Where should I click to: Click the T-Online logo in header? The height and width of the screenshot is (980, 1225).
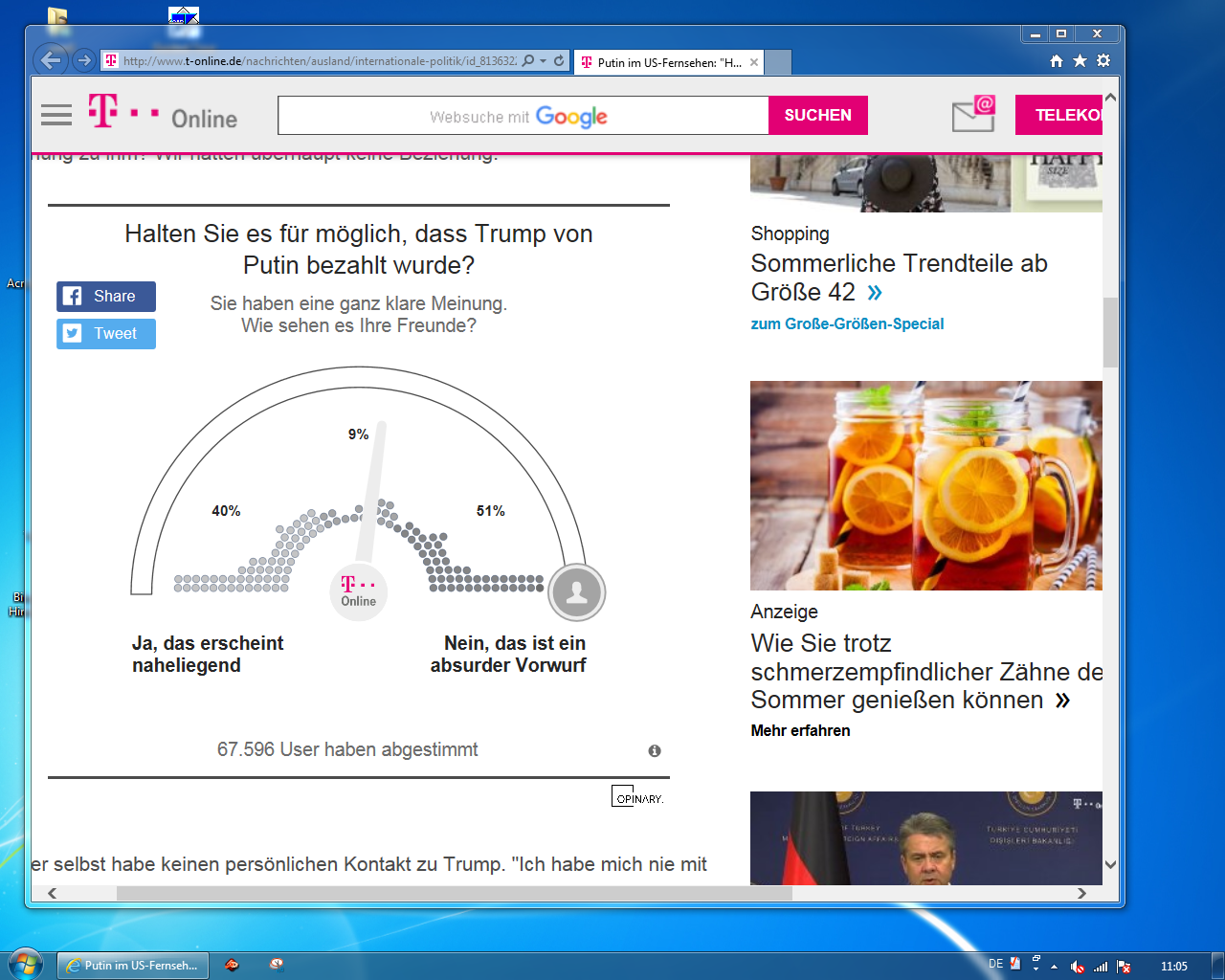click(x=163, y=114)
